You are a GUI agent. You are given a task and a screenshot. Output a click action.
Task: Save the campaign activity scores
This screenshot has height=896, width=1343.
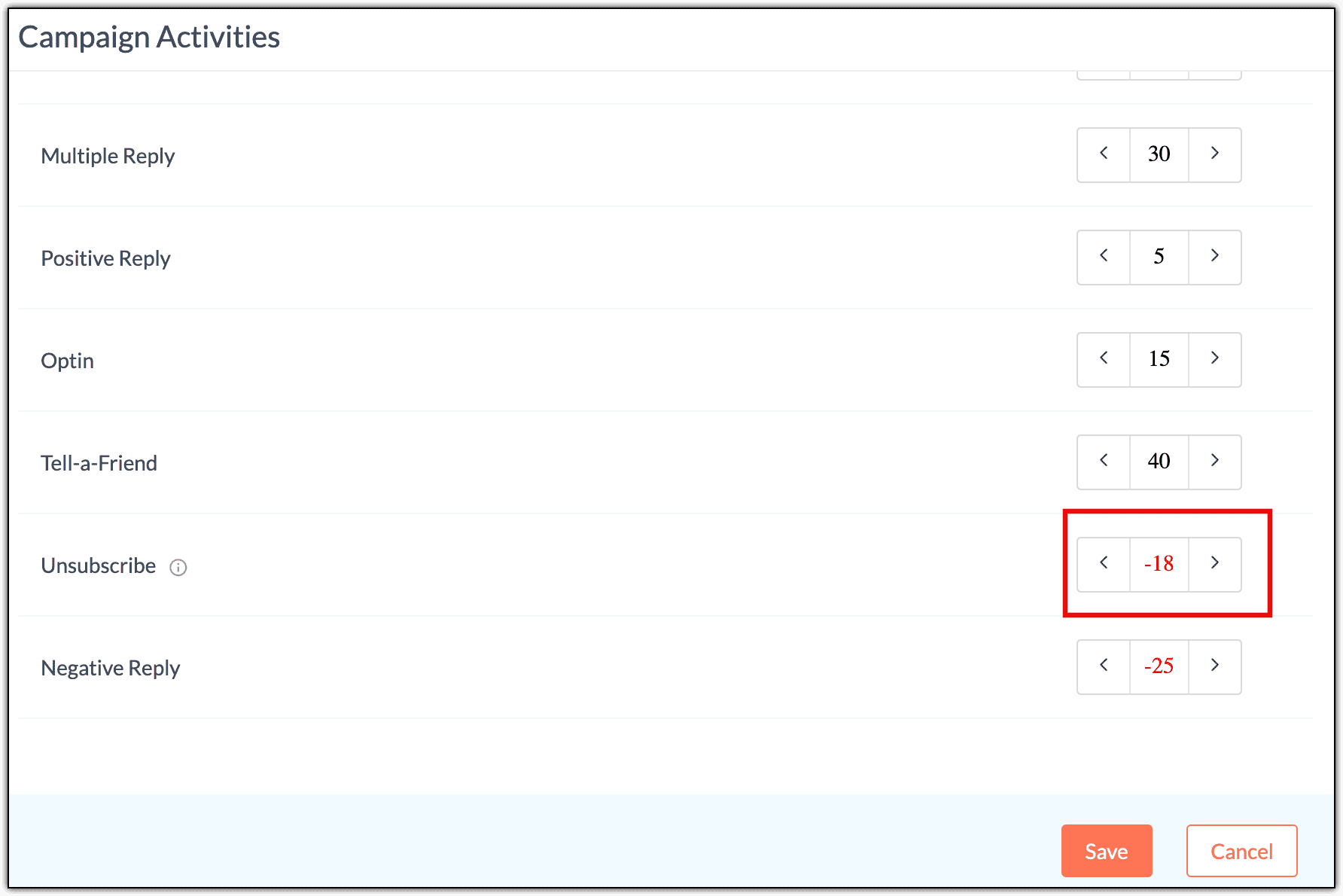1106,851
